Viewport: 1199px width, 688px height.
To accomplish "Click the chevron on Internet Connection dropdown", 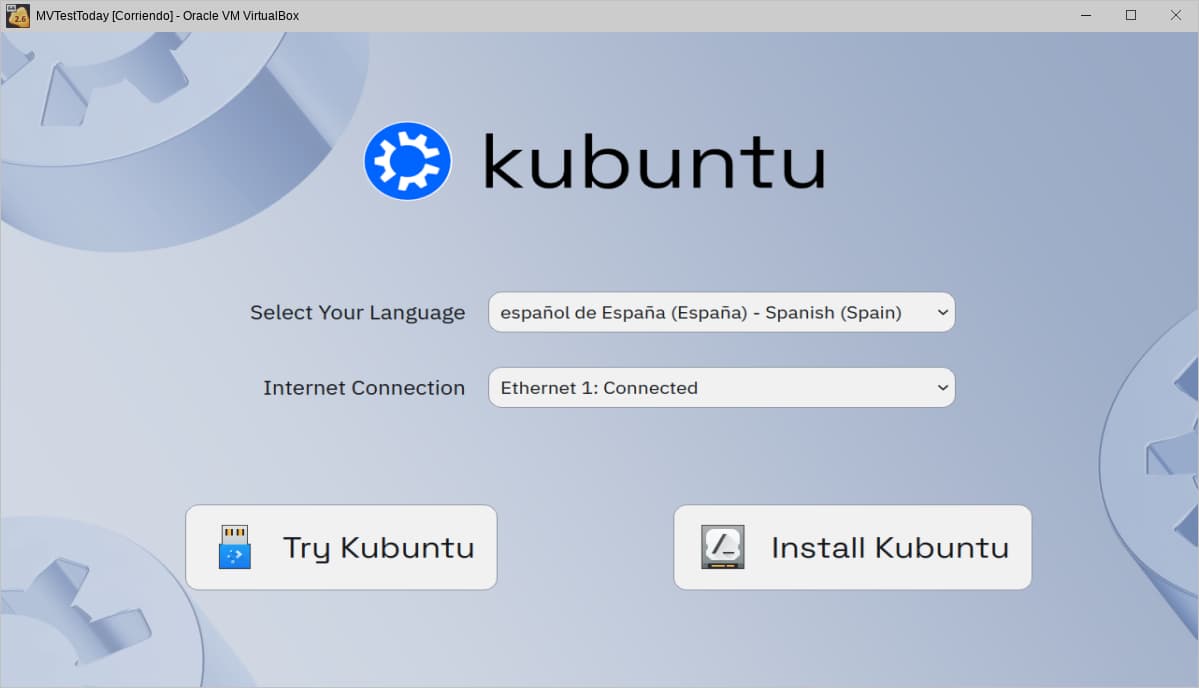I will pyautogui.click(x=942, y=388).
